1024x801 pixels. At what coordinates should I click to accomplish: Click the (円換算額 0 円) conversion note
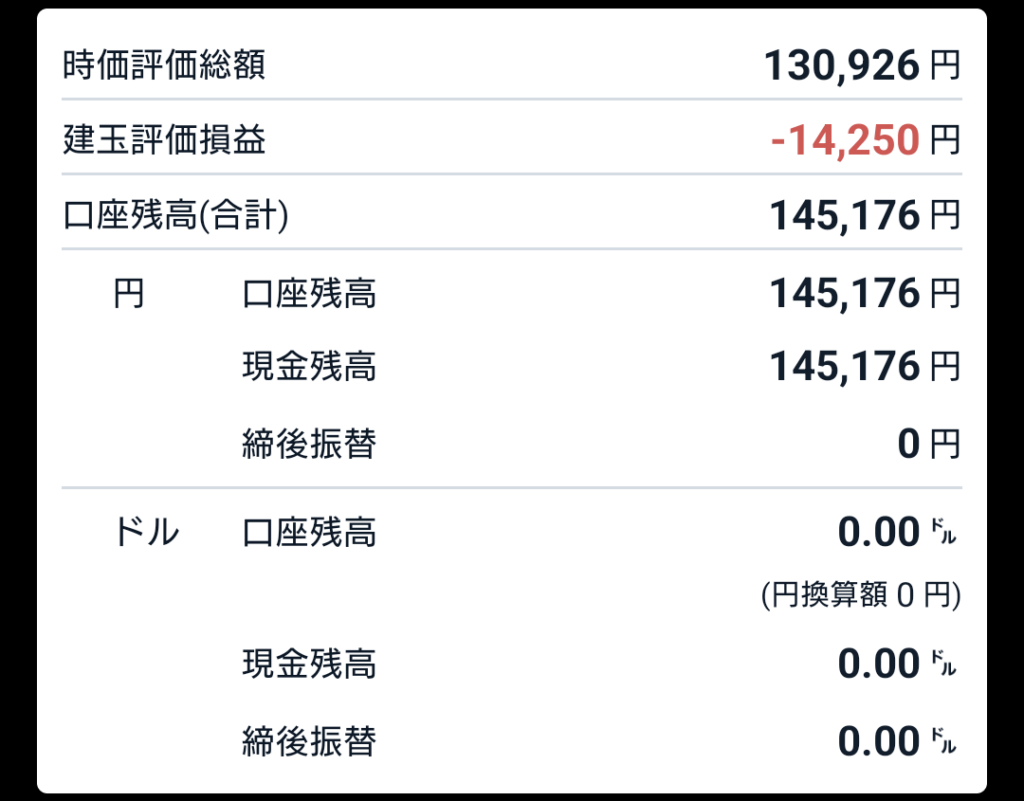860,596
